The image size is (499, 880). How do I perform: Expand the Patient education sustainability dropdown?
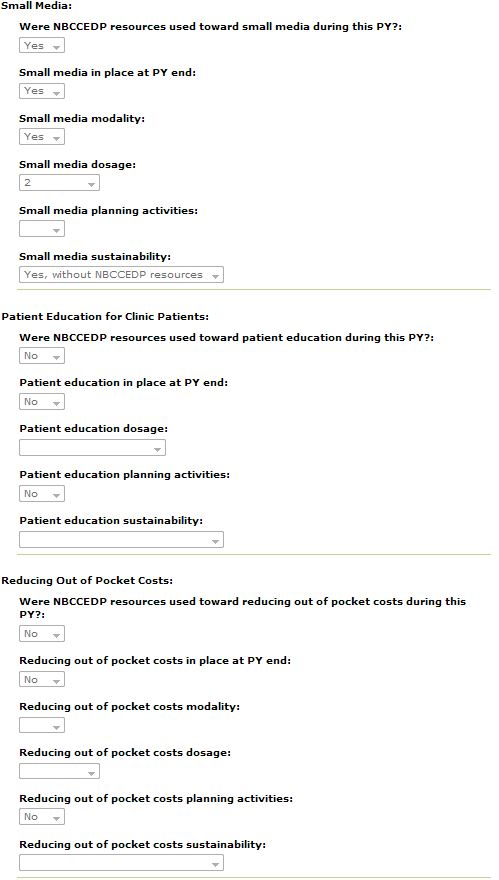[121, 540]
